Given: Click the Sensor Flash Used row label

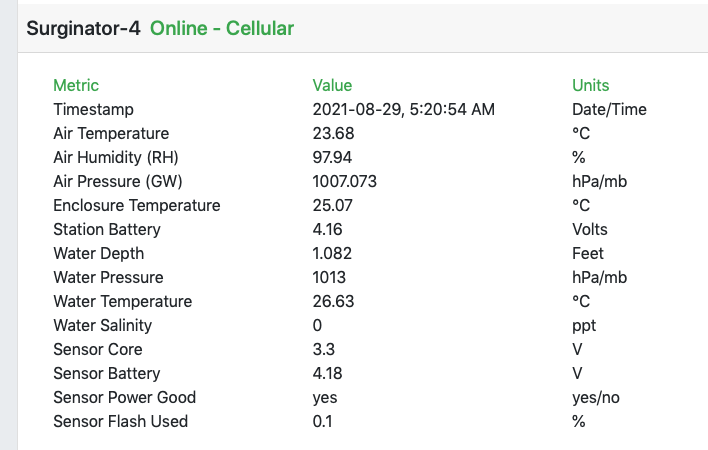Looking at the screenshot, I should [x=120, y=421].
